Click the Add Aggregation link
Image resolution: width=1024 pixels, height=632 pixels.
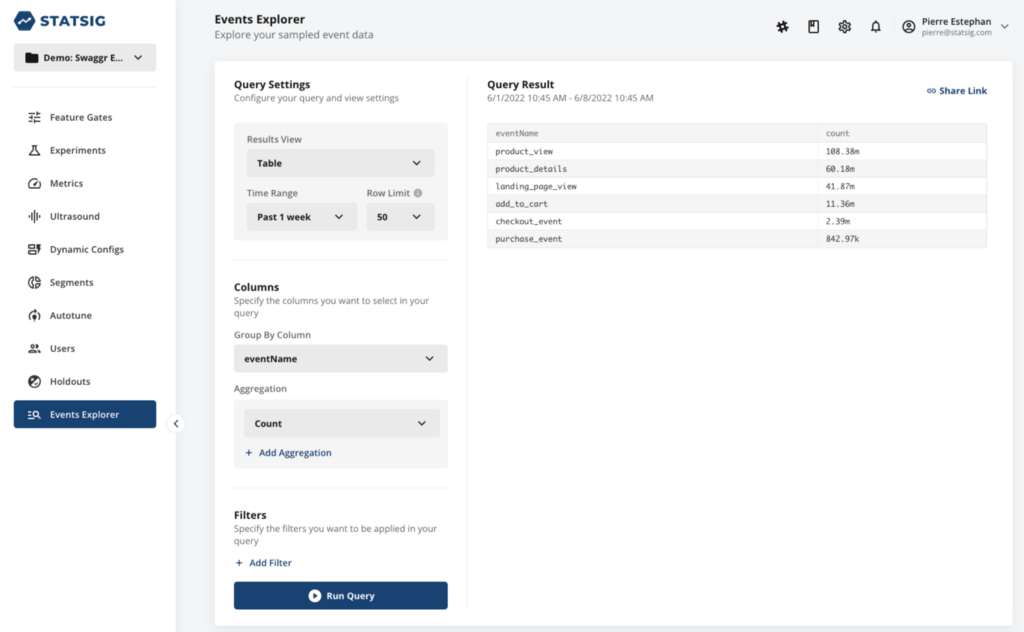click(288, 453)
